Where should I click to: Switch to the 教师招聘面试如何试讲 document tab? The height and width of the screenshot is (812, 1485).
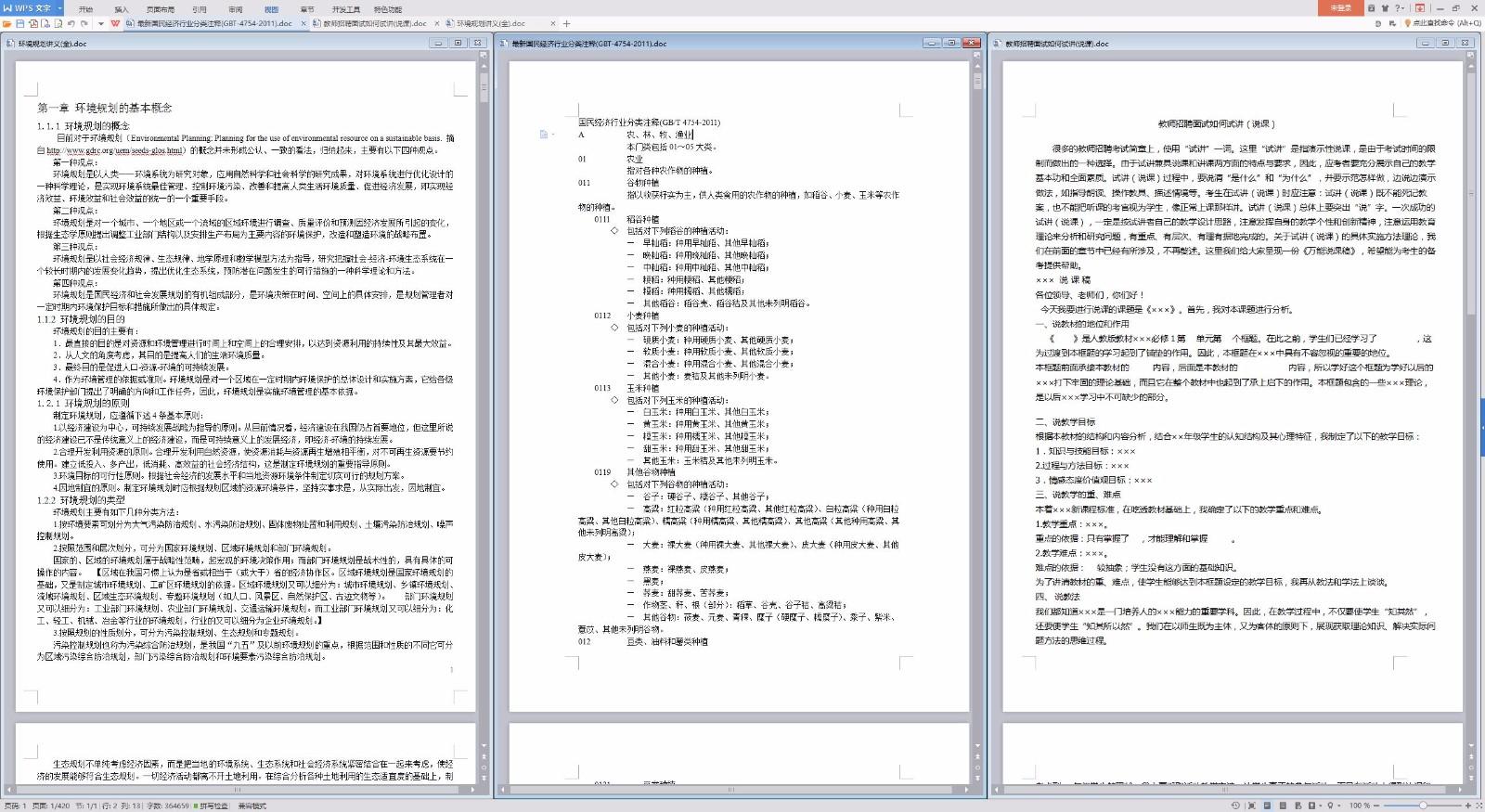[x=374, y=23]
